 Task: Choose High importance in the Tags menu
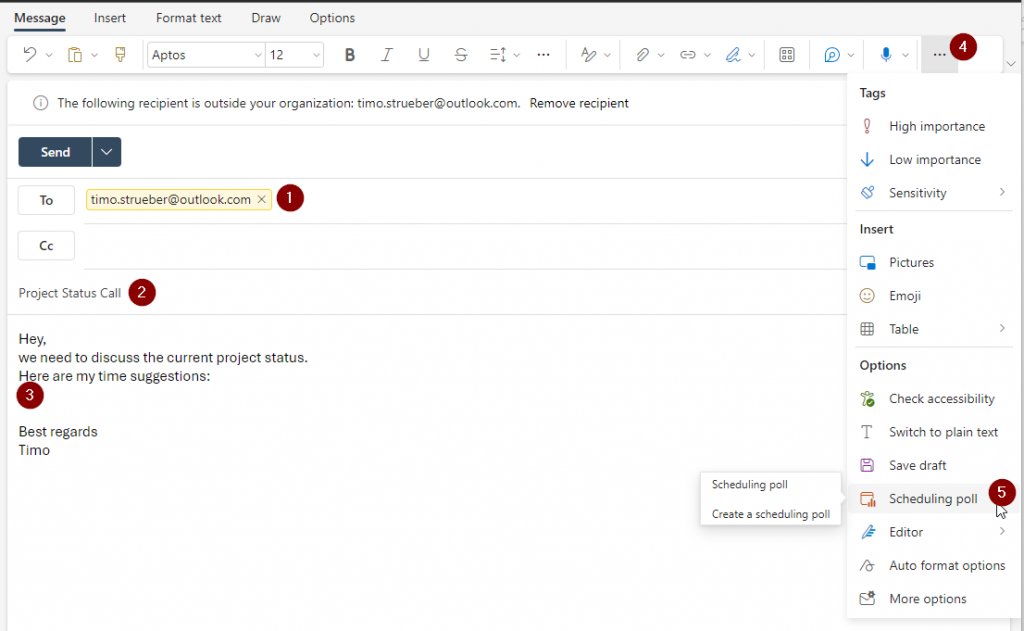(x=936, y=126)
